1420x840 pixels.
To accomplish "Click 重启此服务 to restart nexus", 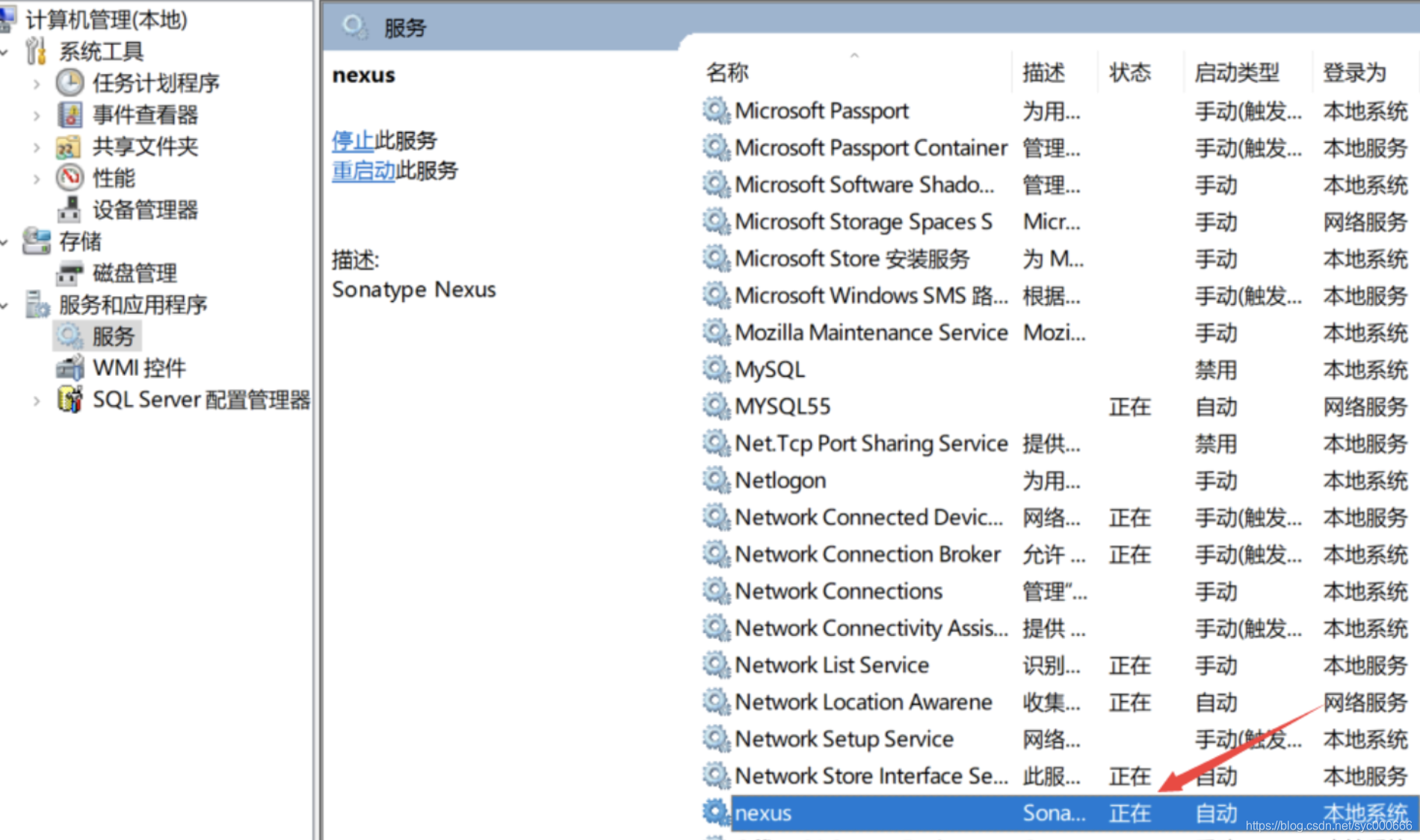I will (363, 170).
